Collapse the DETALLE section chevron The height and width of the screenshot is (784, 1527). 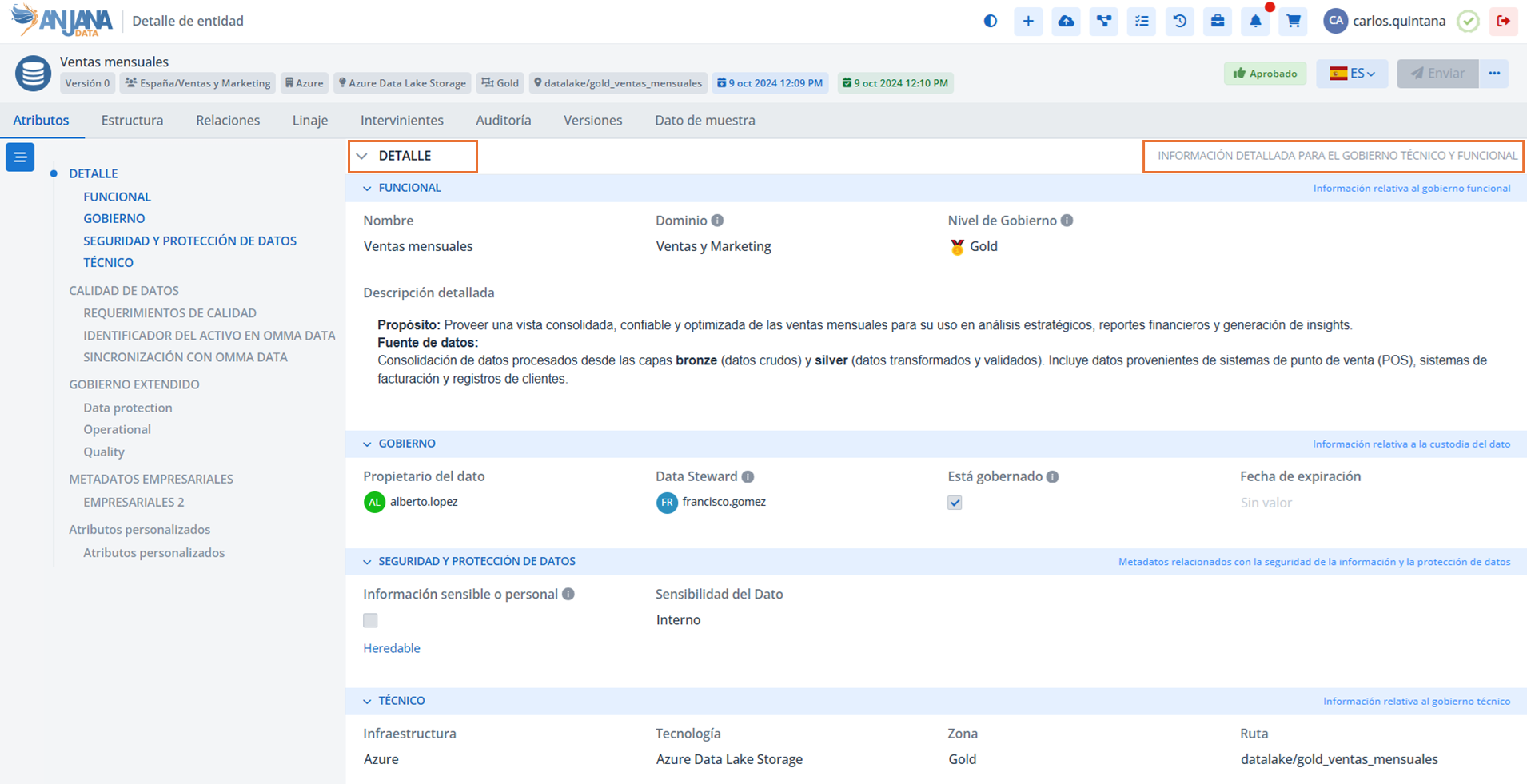click(362, 156)
